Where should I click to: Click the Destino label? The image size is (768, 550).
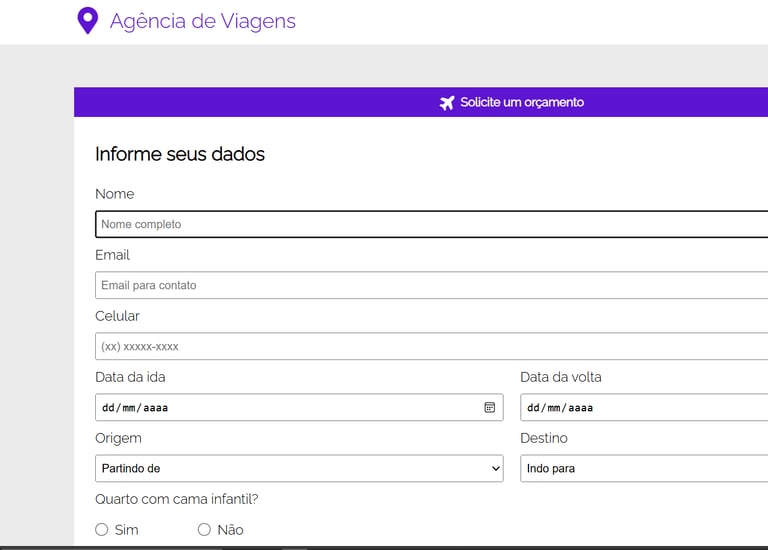click(x=544, y=438)
